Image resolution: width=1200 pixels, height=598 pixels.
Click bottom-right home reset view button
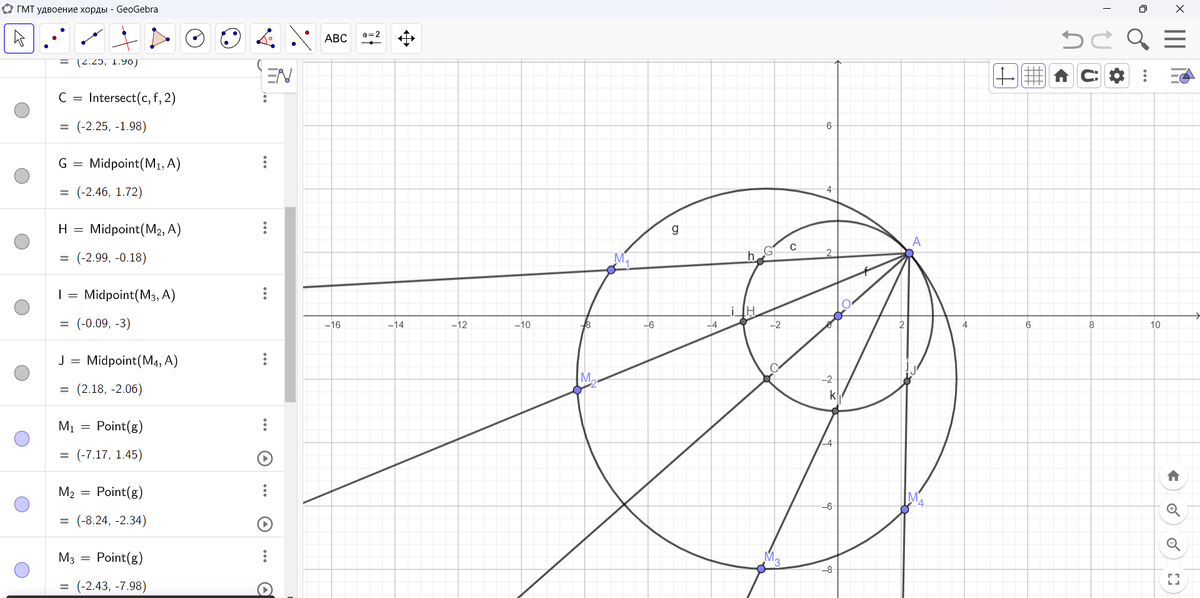pos(1174,477)
